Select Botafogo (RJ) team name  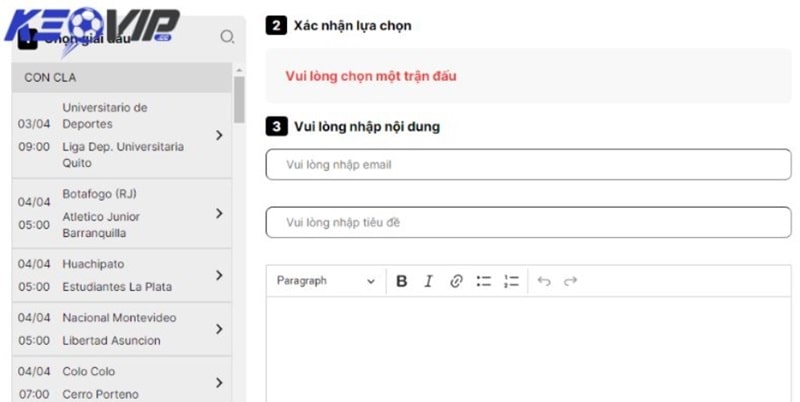[99, 194]
